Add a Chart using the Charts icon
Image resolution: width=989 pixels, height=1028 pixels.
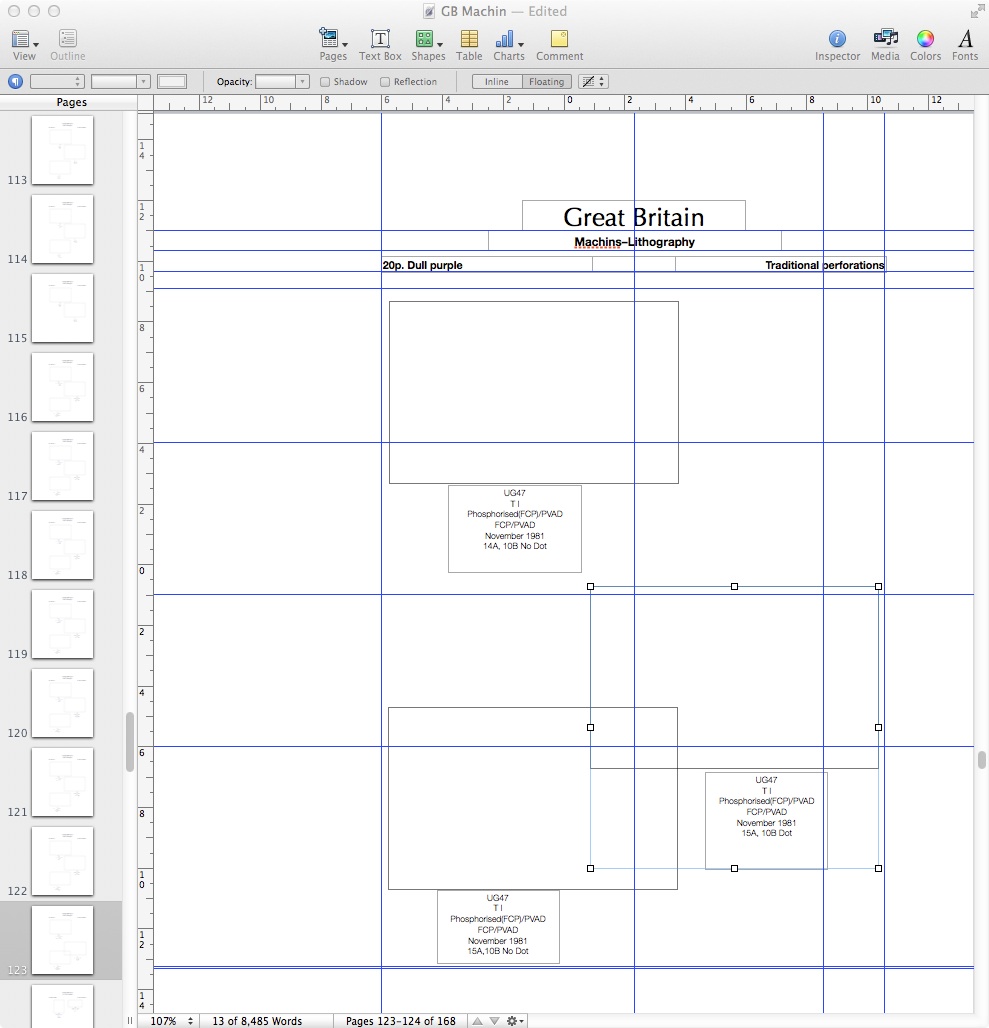506,38
